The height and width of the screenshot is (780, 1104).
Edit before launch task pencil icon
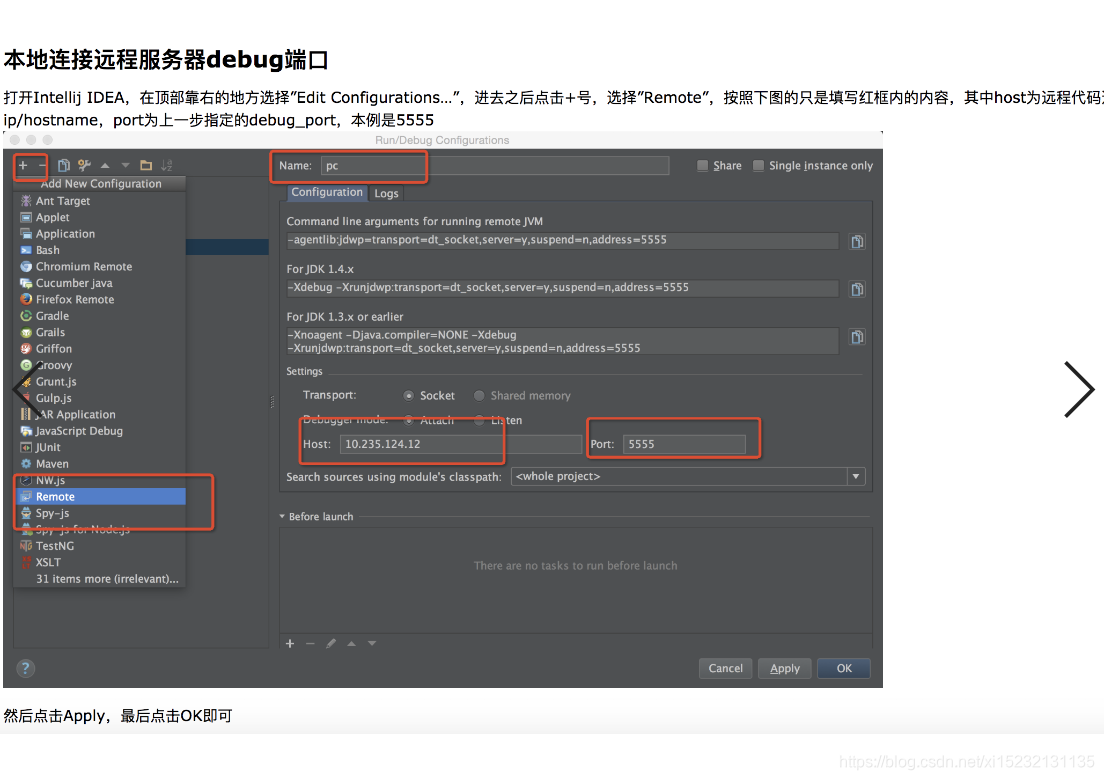[x=331, y=643]
